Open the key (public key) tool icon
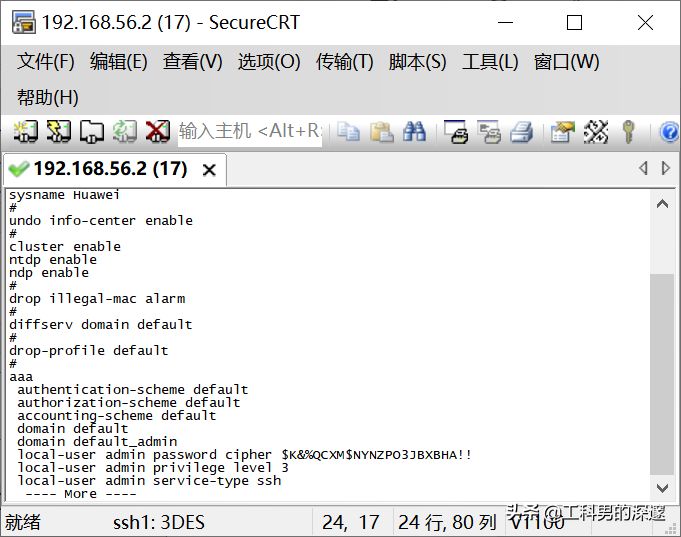Screen dimensions: 681x537 [x=628, y=131]
